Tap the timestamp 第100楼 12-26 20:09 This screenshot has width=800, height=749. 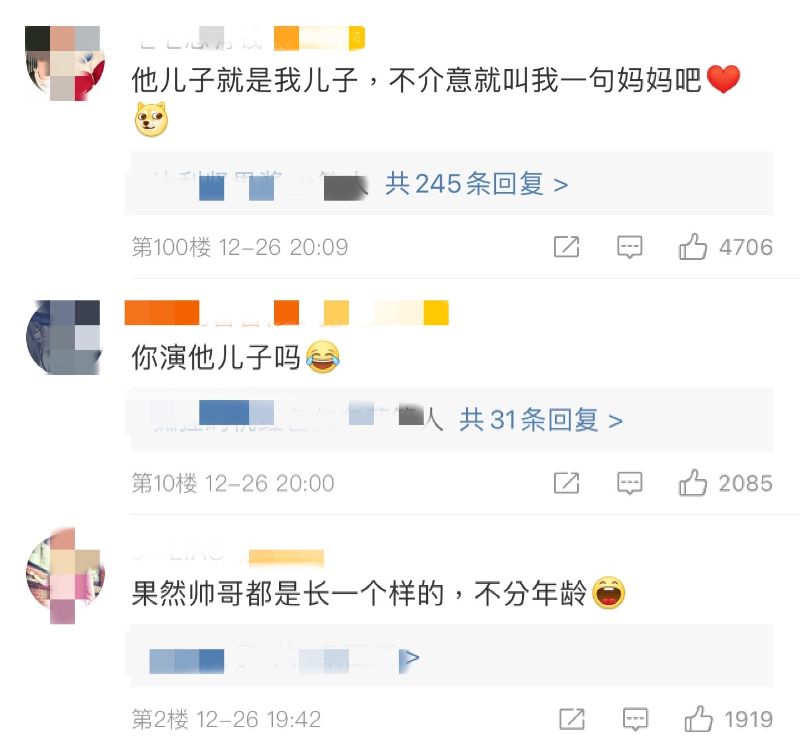coord(240,247)
